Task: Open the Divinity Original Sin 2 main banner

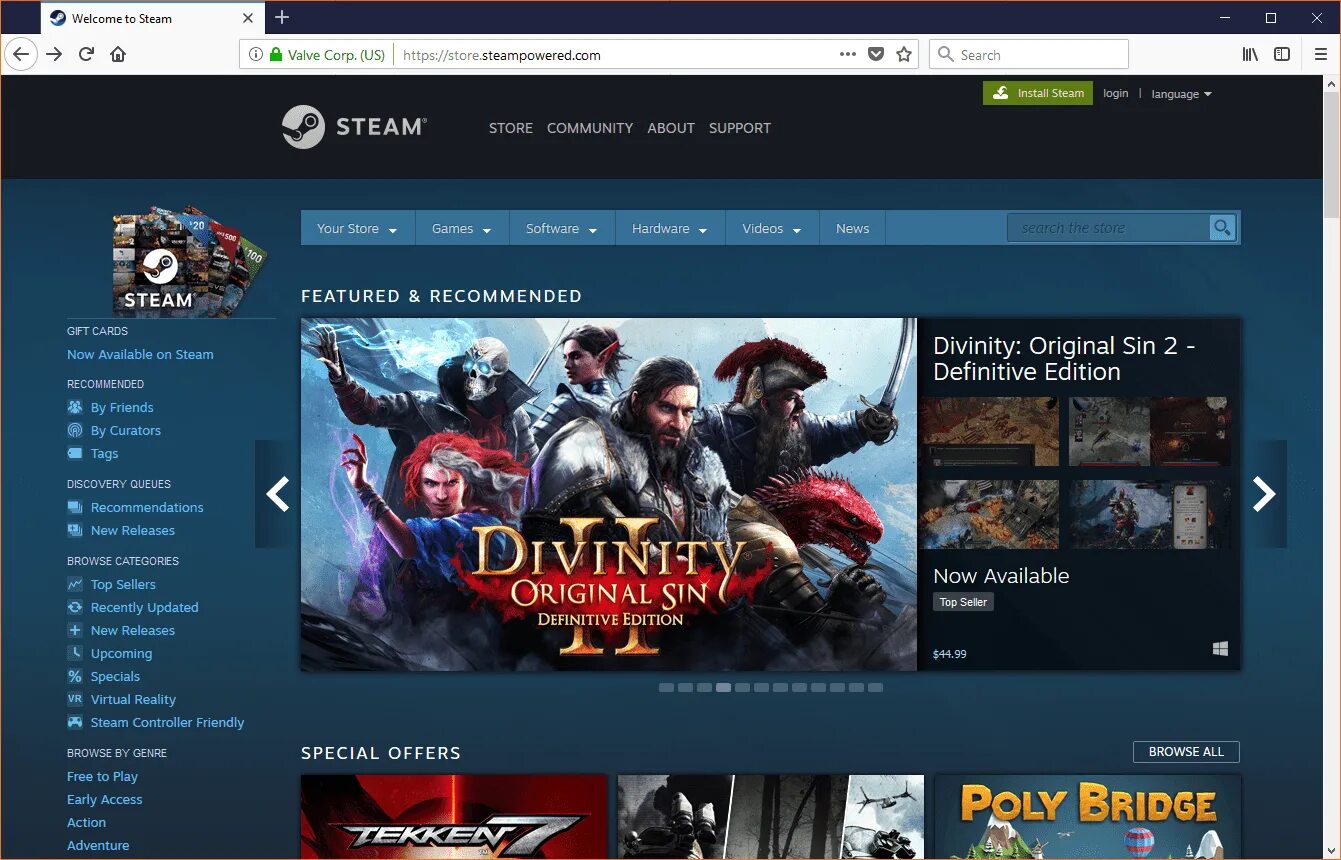Action: click(608, 494)
